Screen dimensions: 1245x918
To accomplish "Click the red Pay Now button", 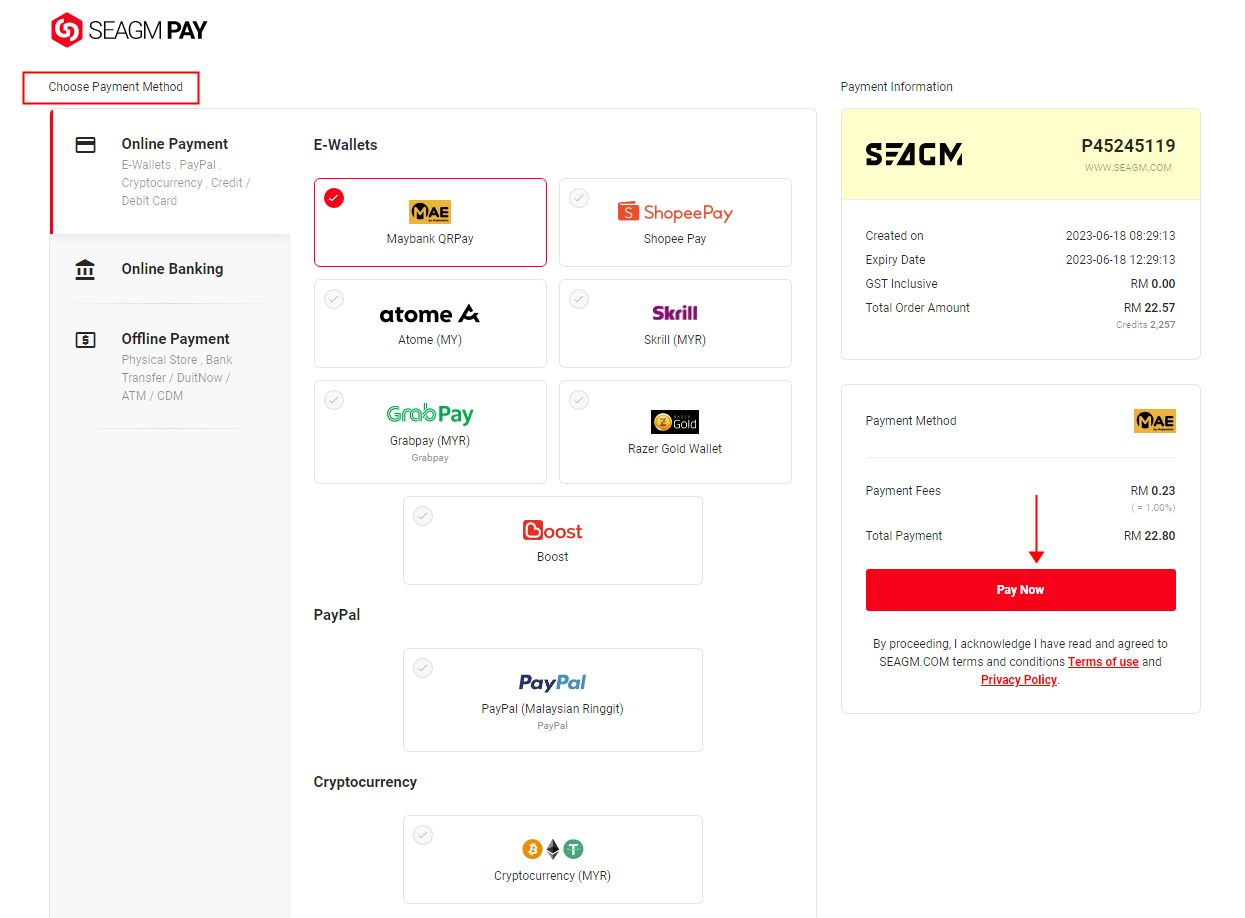I will tap(1020, 590).
